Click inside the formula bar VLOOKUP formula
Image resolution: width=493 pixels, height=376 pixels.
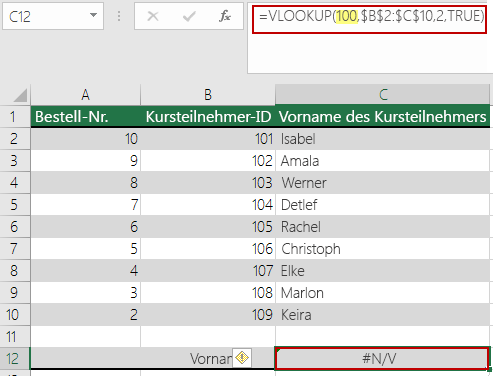371,16
